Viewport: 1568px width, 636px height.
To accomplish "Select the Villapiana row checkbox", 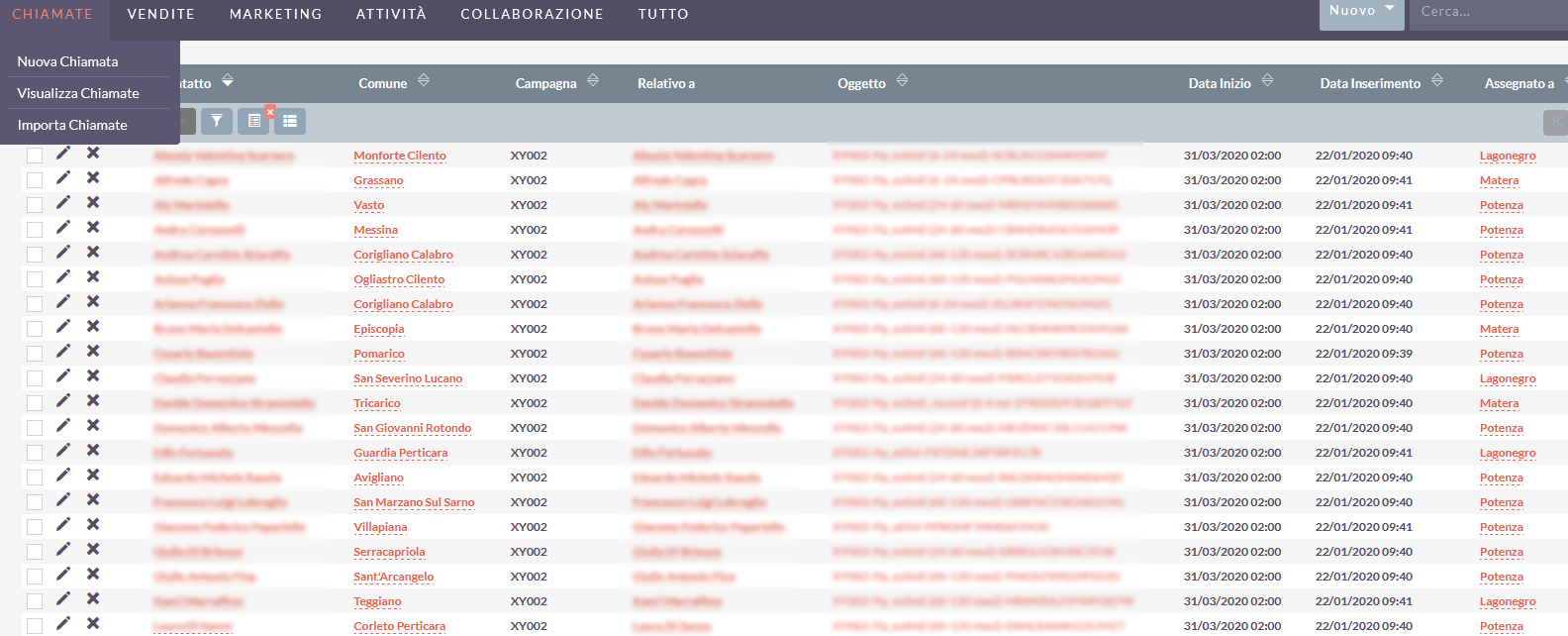I will point(35,527).
